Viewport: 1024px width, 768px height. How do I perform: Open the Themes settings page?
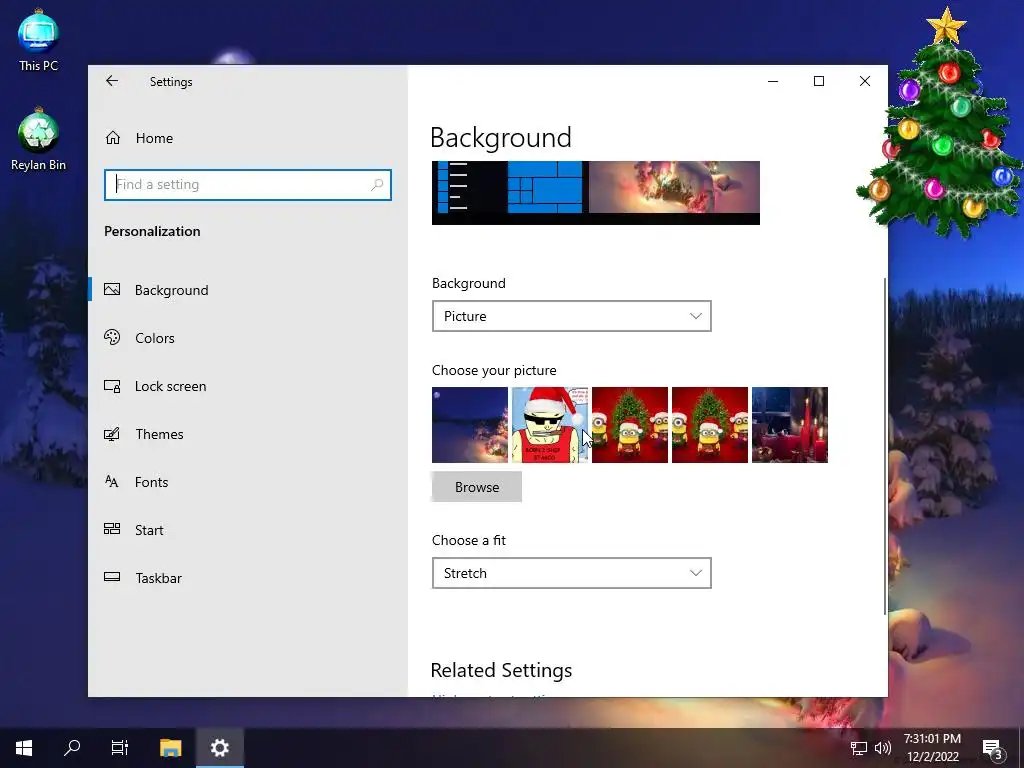point(248,434)
